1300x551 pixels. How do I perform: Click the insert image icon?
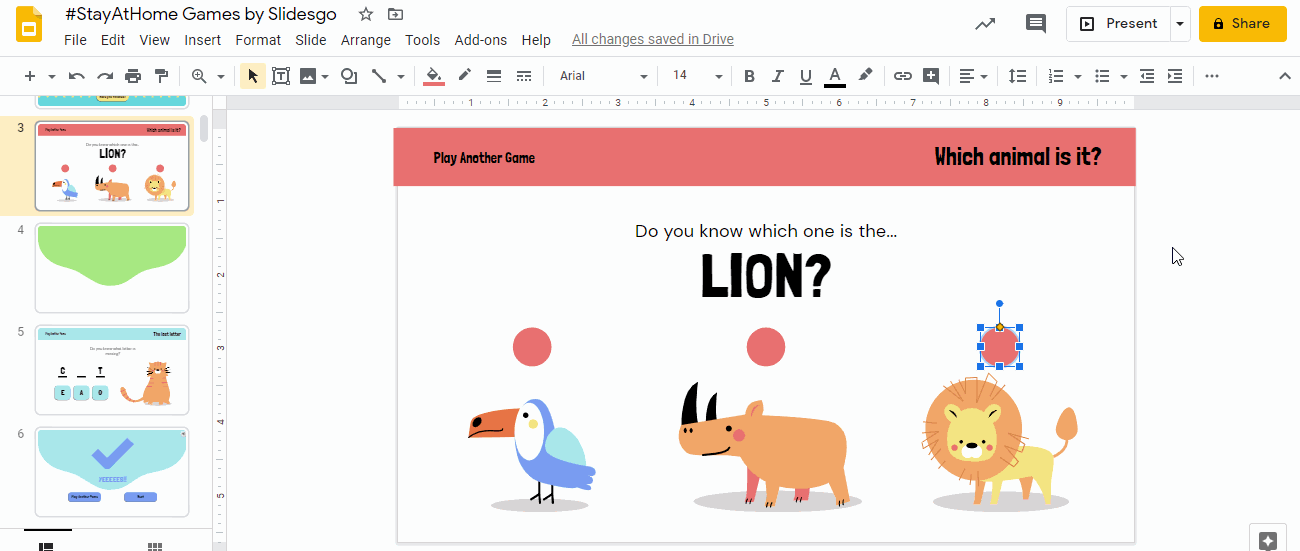(x=308, y=76)
